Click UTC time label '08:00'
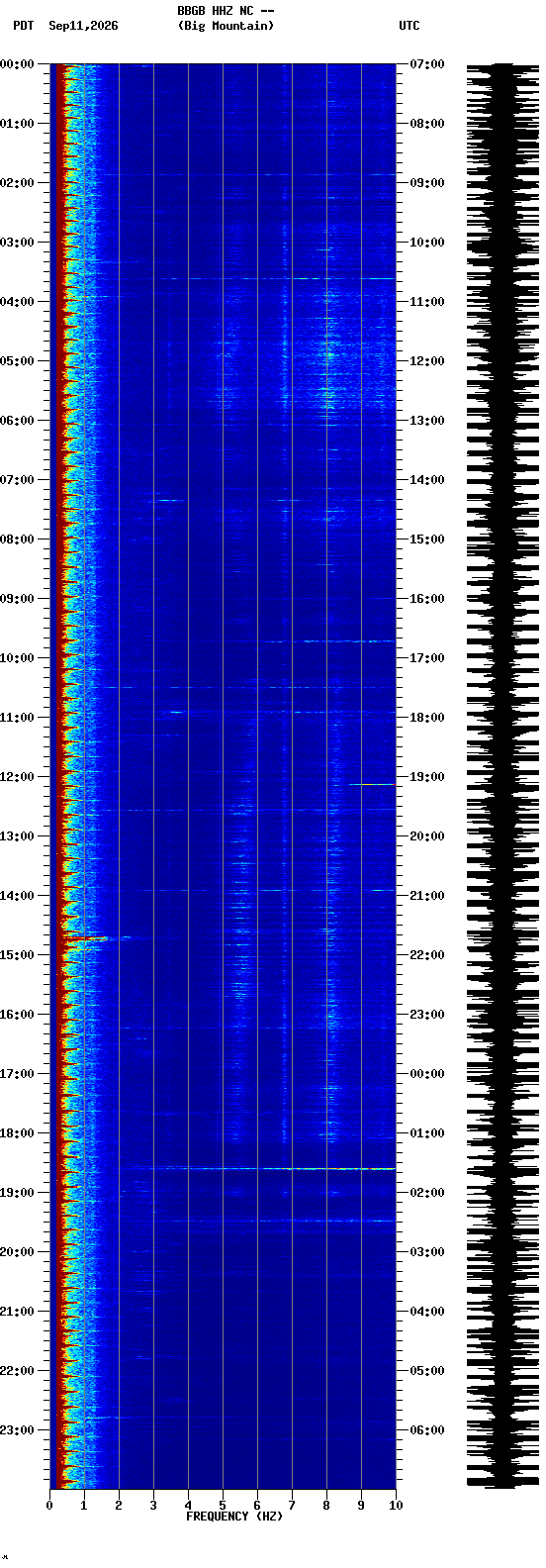The width and height of the screenshot is (546, 1568). coord(426,124)
